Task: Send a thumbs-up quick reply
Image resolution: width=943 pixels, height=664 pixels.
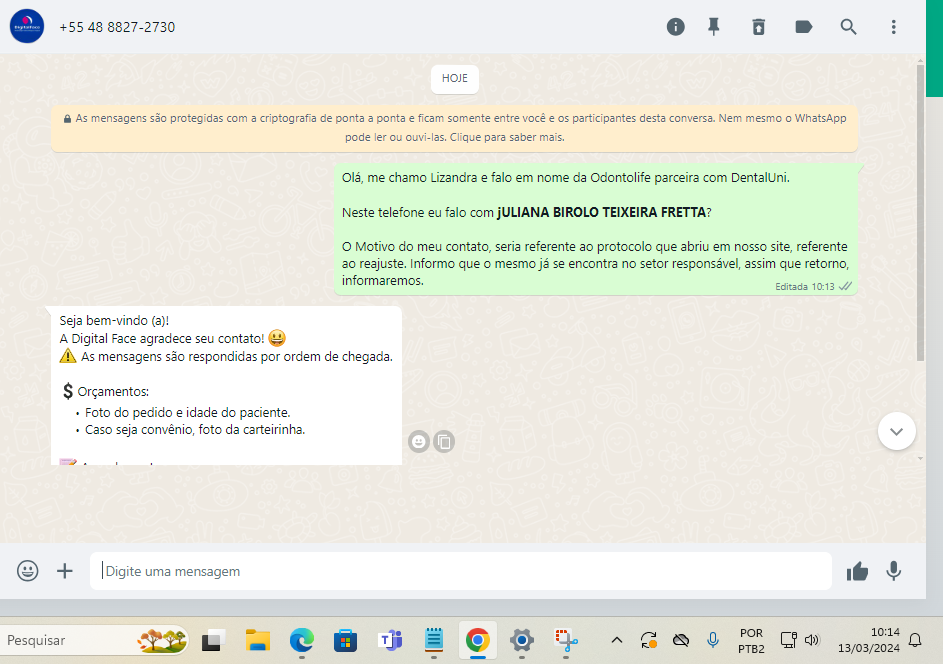Action: point(857,571)
